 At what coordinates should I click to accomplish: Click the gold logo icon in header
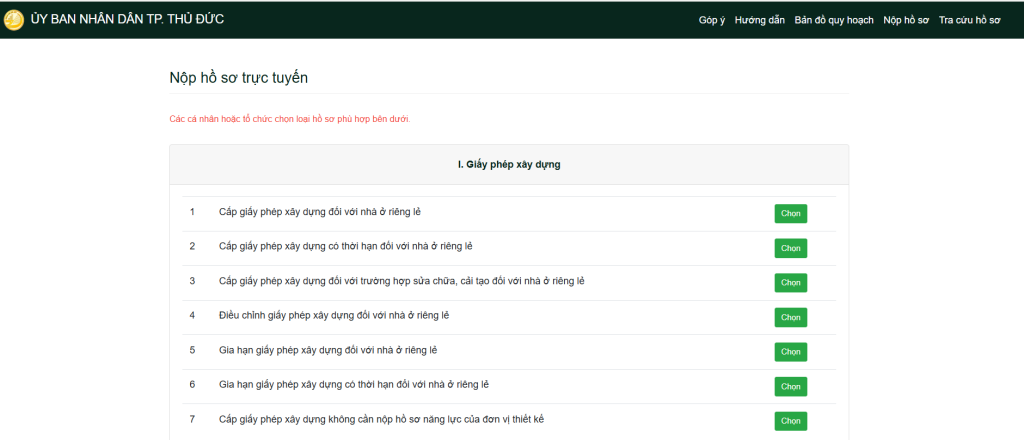(14, 19)
